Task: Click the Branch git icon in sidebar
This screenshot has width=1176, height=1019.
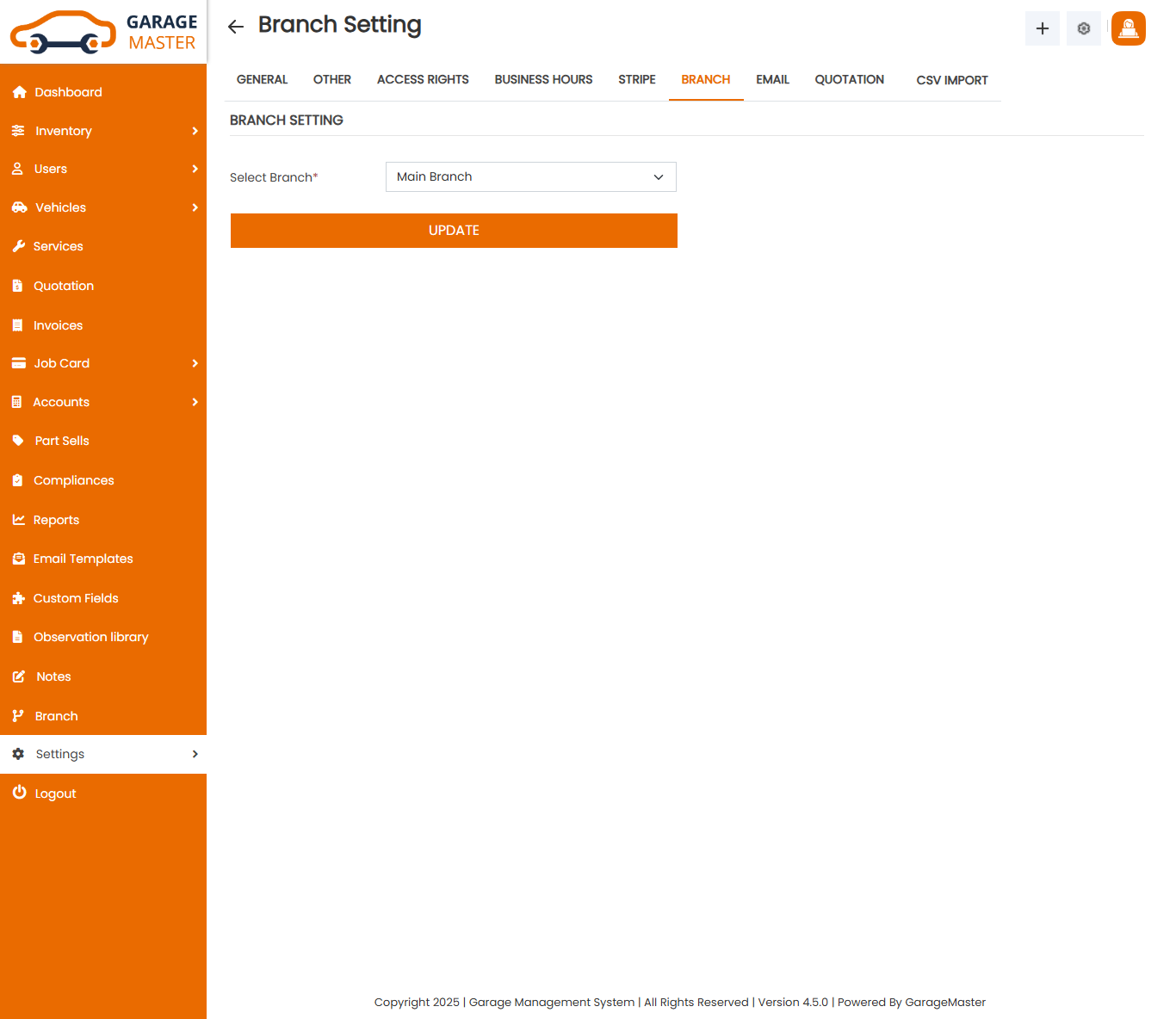Action: pos(19,715)
